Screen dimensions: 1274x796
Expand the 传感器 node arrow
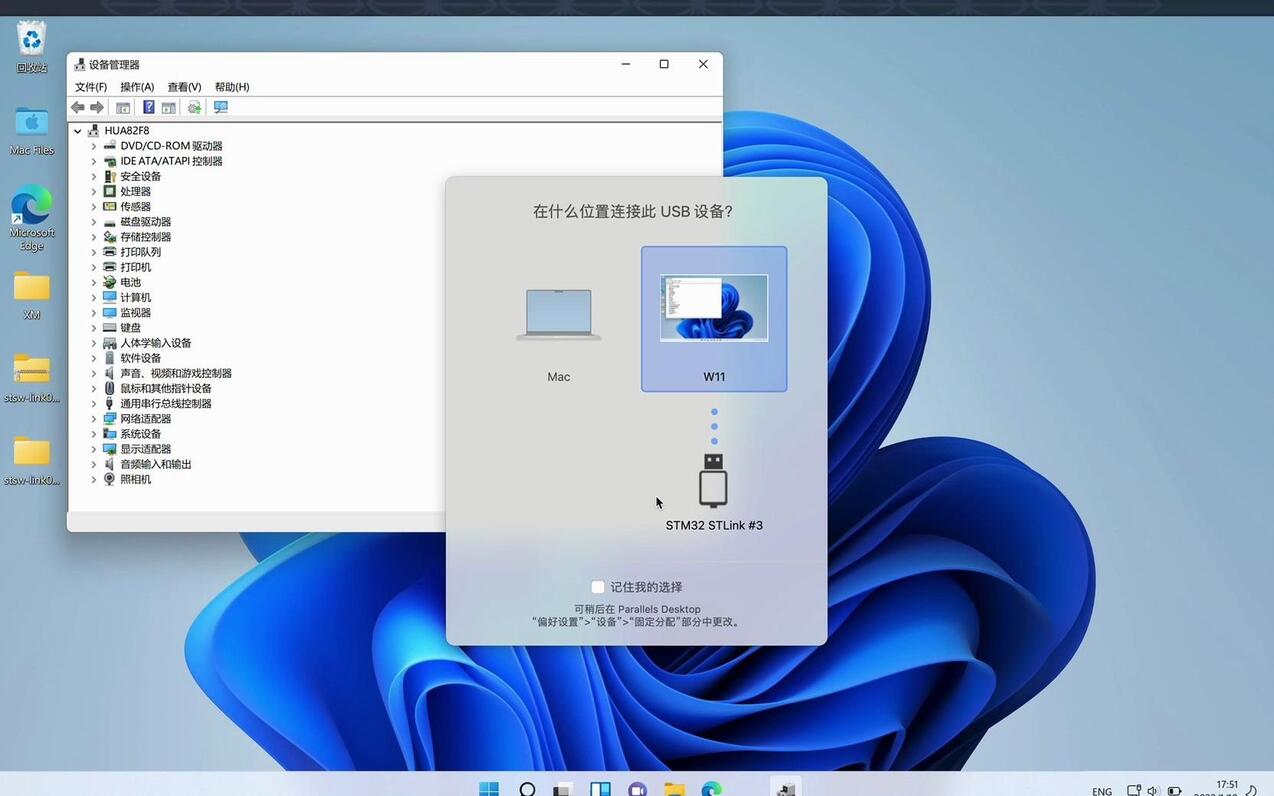[x=94, y=207]
